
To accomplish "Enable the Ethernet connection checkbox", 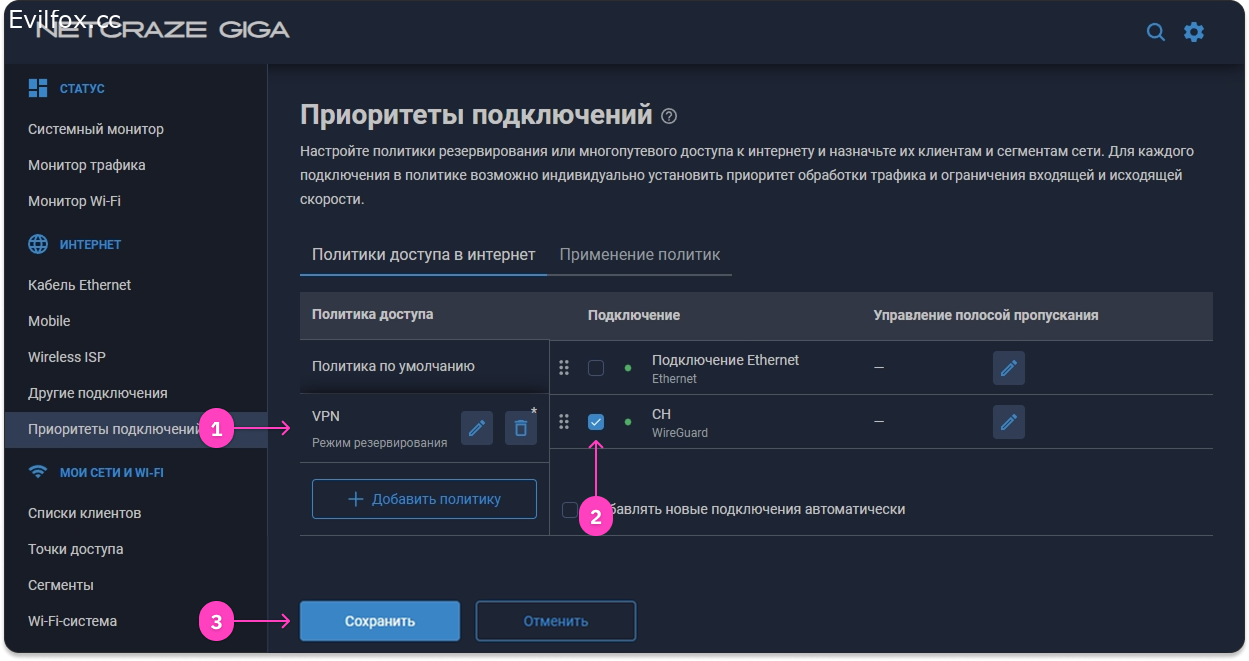I will (596, 368).
